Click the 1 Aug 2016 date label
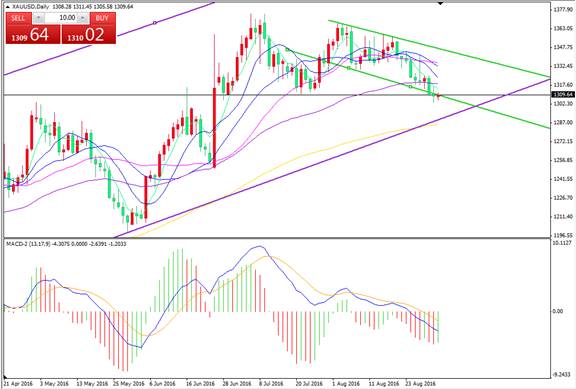576x389 pixels. point(346,384)
